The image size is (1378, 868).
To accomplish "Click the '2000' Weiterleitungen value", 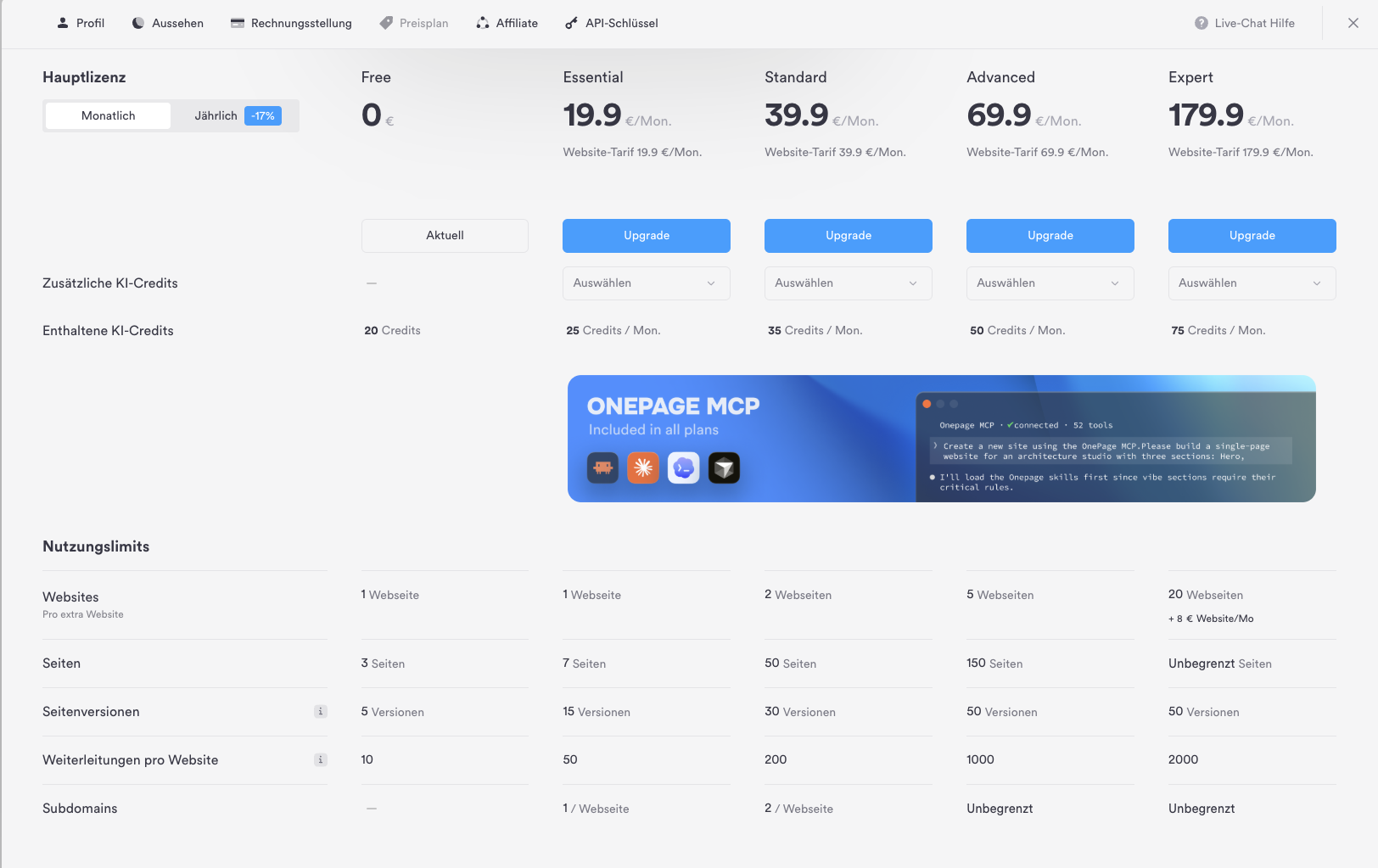I will pyautogui.click(x=1183, y=760).
